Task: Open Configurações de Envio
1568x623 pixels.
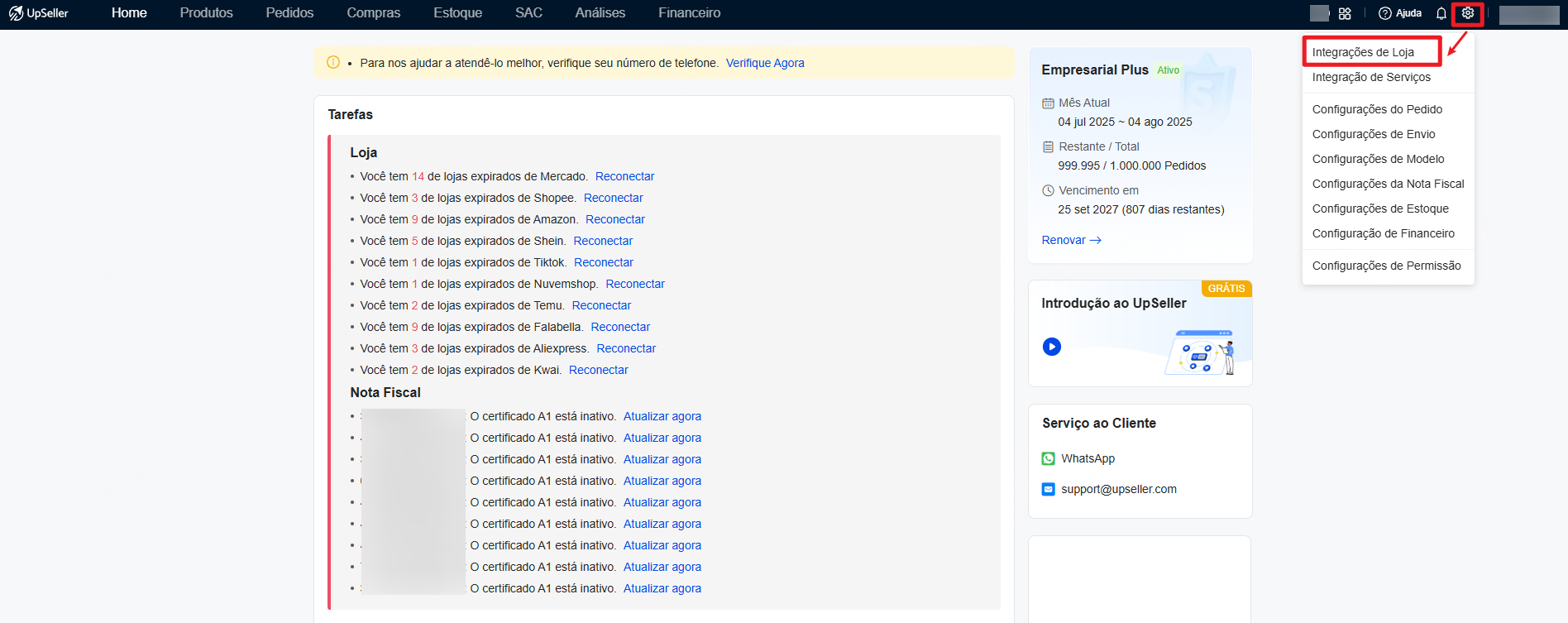Action: (x=1374, y=134)
